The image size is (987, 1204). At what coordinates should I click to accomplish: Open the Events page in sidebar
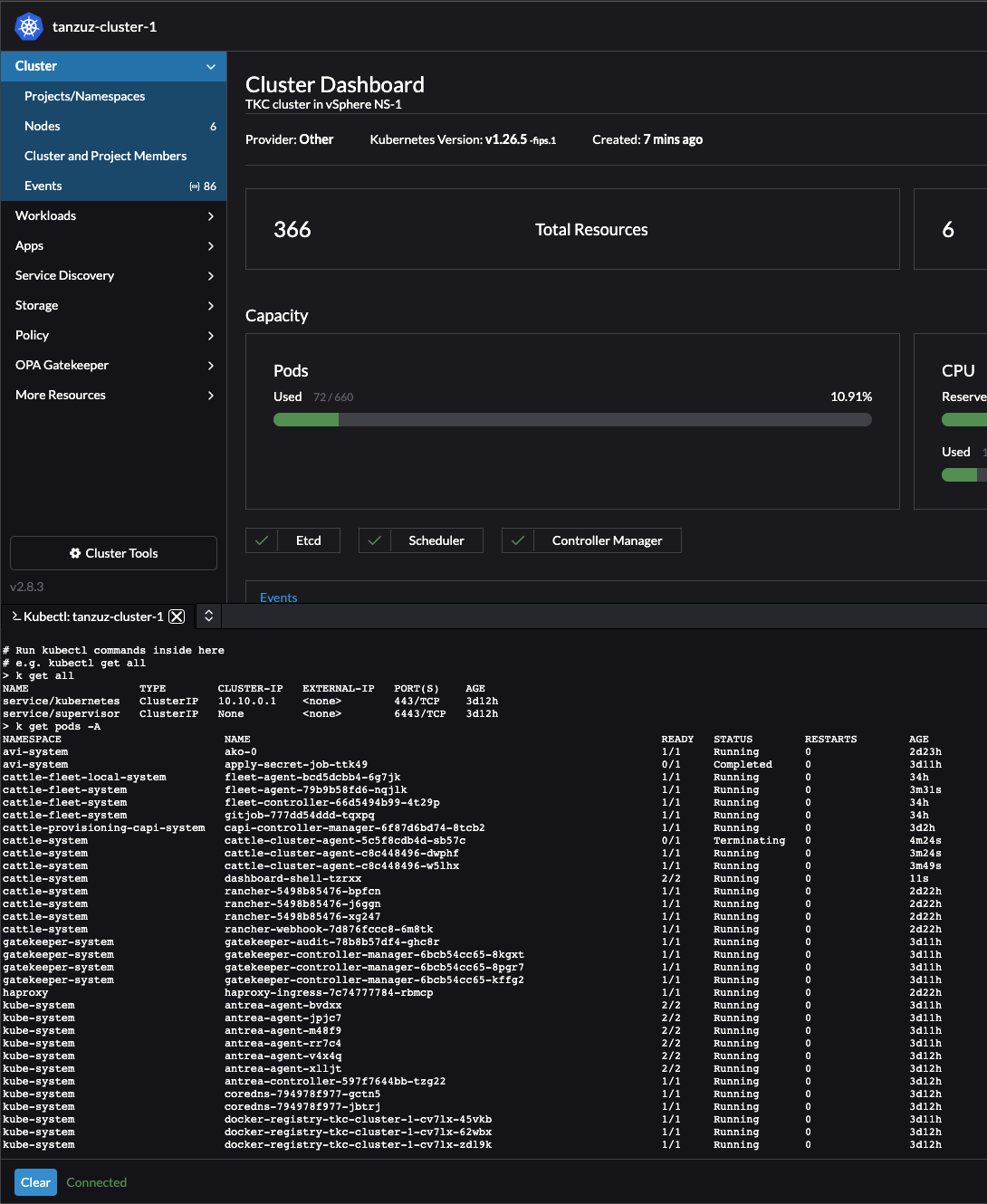click(113, 186)
